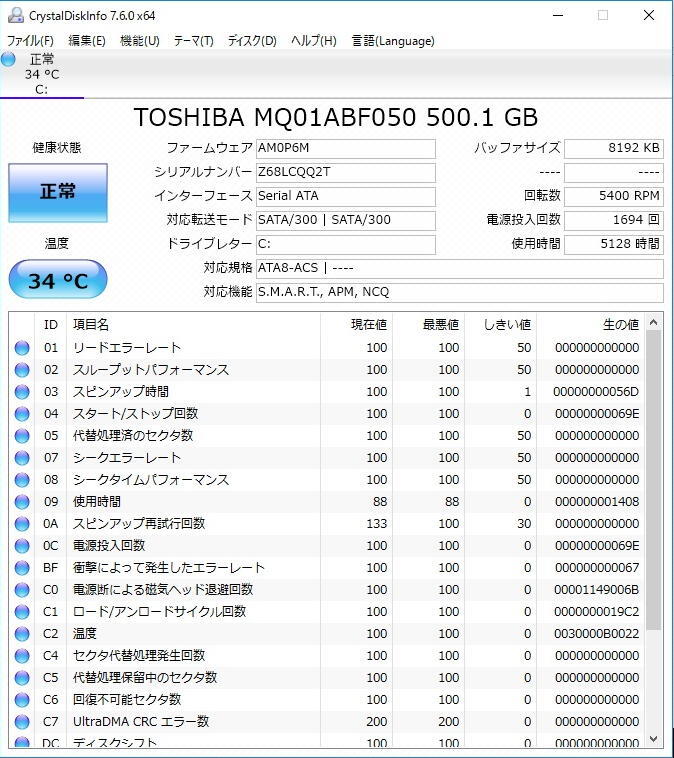The width and height of the screenshot is (674, 758).
Task: Click status circle icon for リードエラーレート row
Action: (x=22, y=348)
